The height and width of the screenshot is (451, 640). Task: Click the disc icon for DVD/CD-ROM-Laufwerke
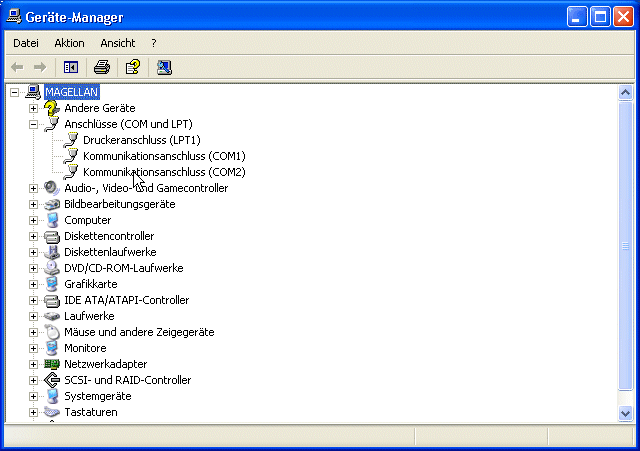click(52, 268)
